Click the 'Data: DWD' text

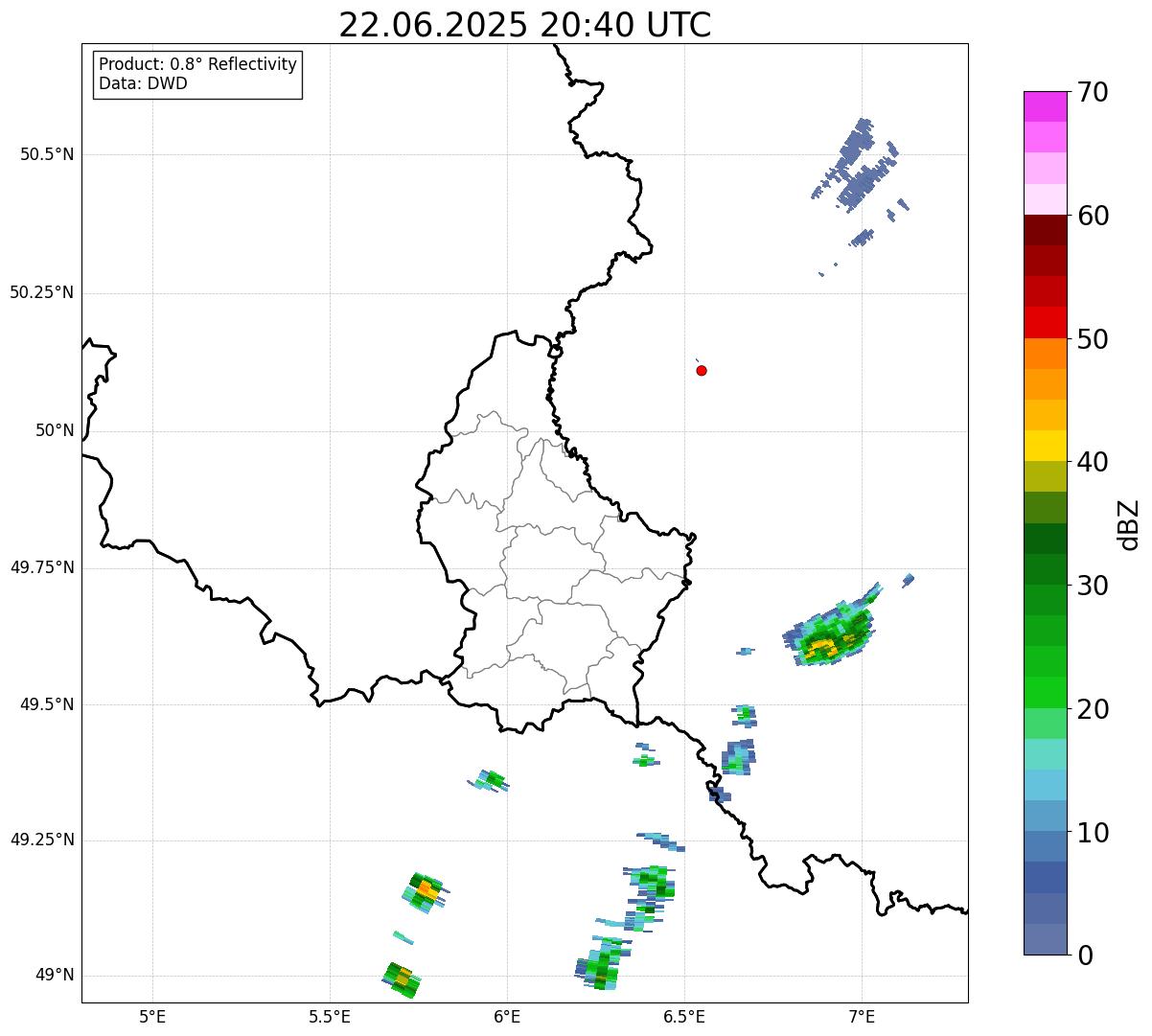click(x=143, y=84)
